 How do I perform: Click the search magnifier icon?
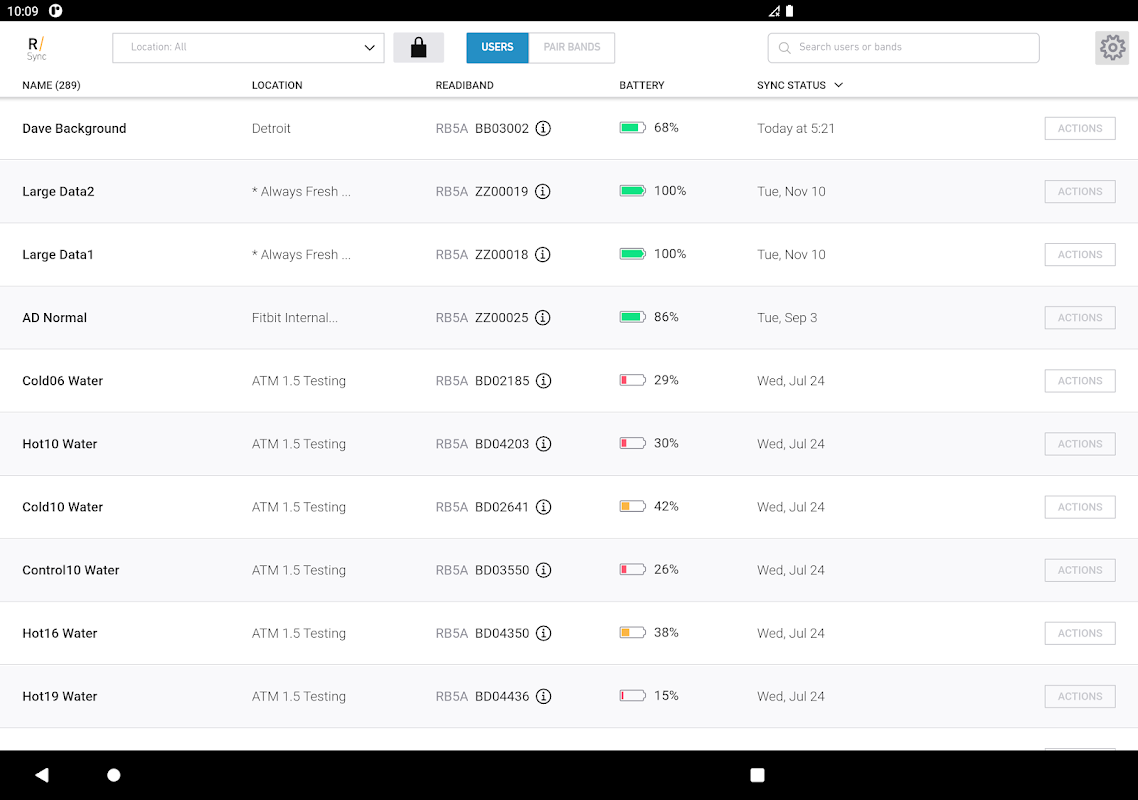coord(785,48)
